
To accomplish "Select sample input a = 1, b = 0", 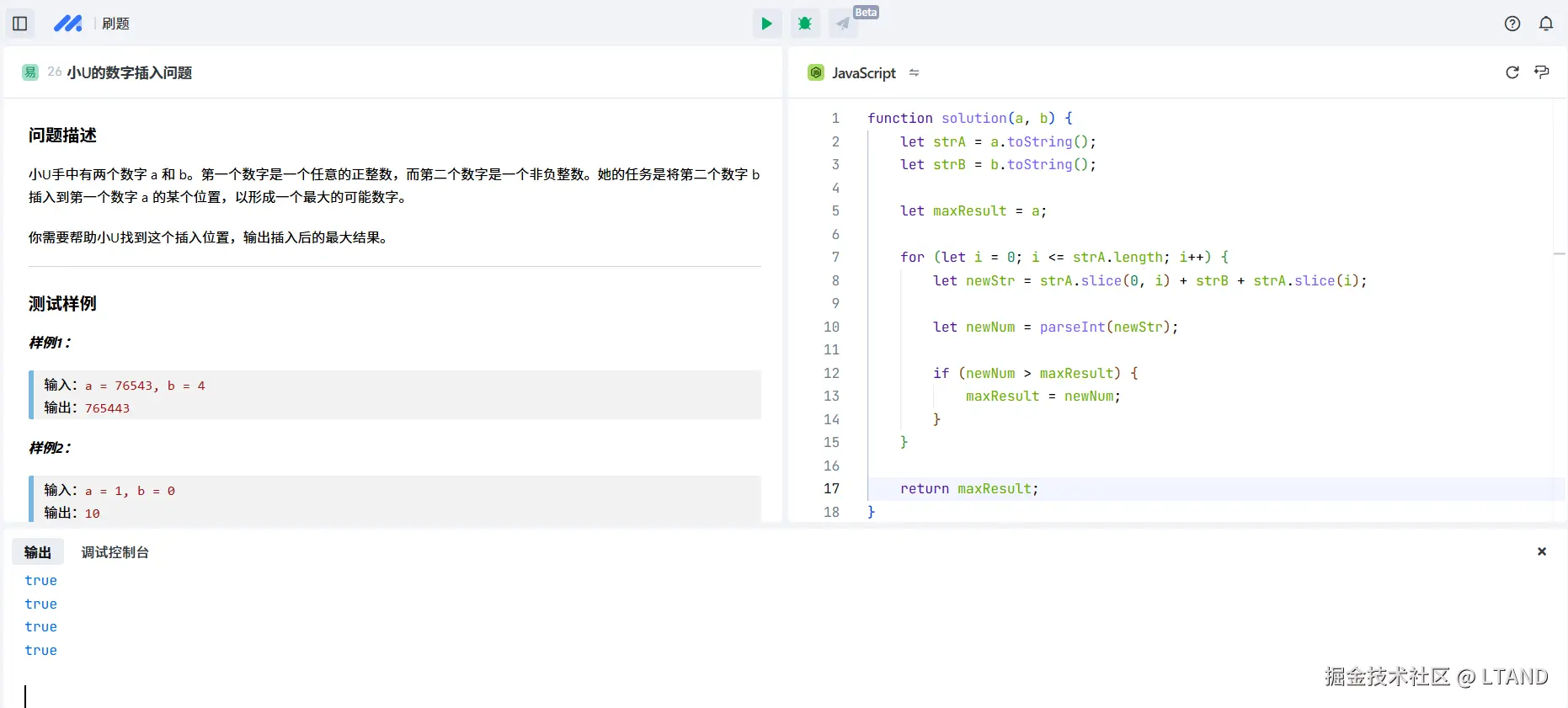I will coord(130,491).
